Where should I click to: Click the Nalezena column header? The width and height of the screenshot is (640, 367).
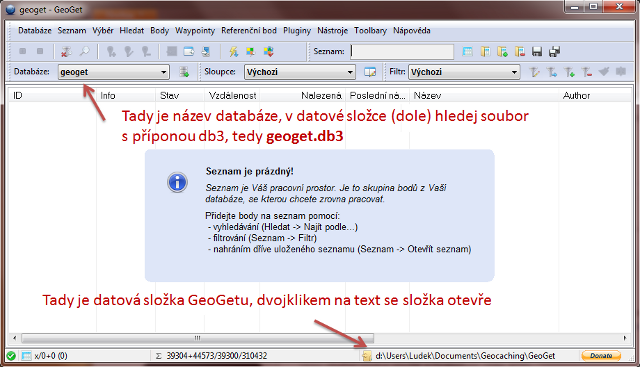click(x=302, y=96)
